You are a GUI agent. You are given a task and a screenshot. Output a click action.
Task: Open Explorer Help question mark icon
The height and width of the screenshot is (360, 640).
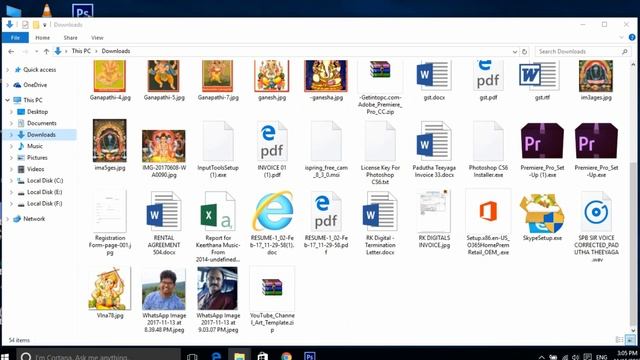click(632, 37)
